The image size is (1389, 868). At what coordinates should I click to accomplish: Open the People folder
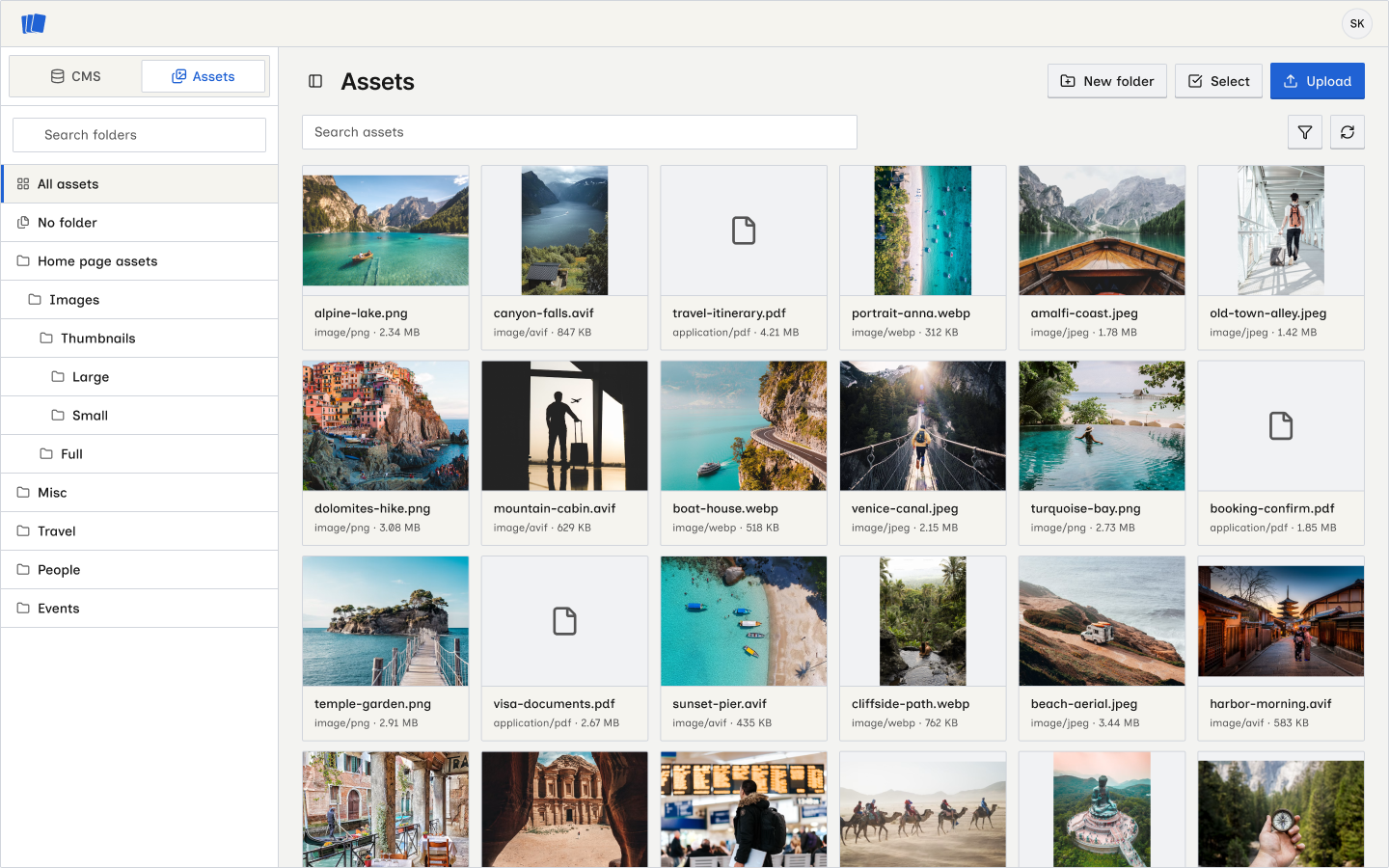[x=140, y=569]
